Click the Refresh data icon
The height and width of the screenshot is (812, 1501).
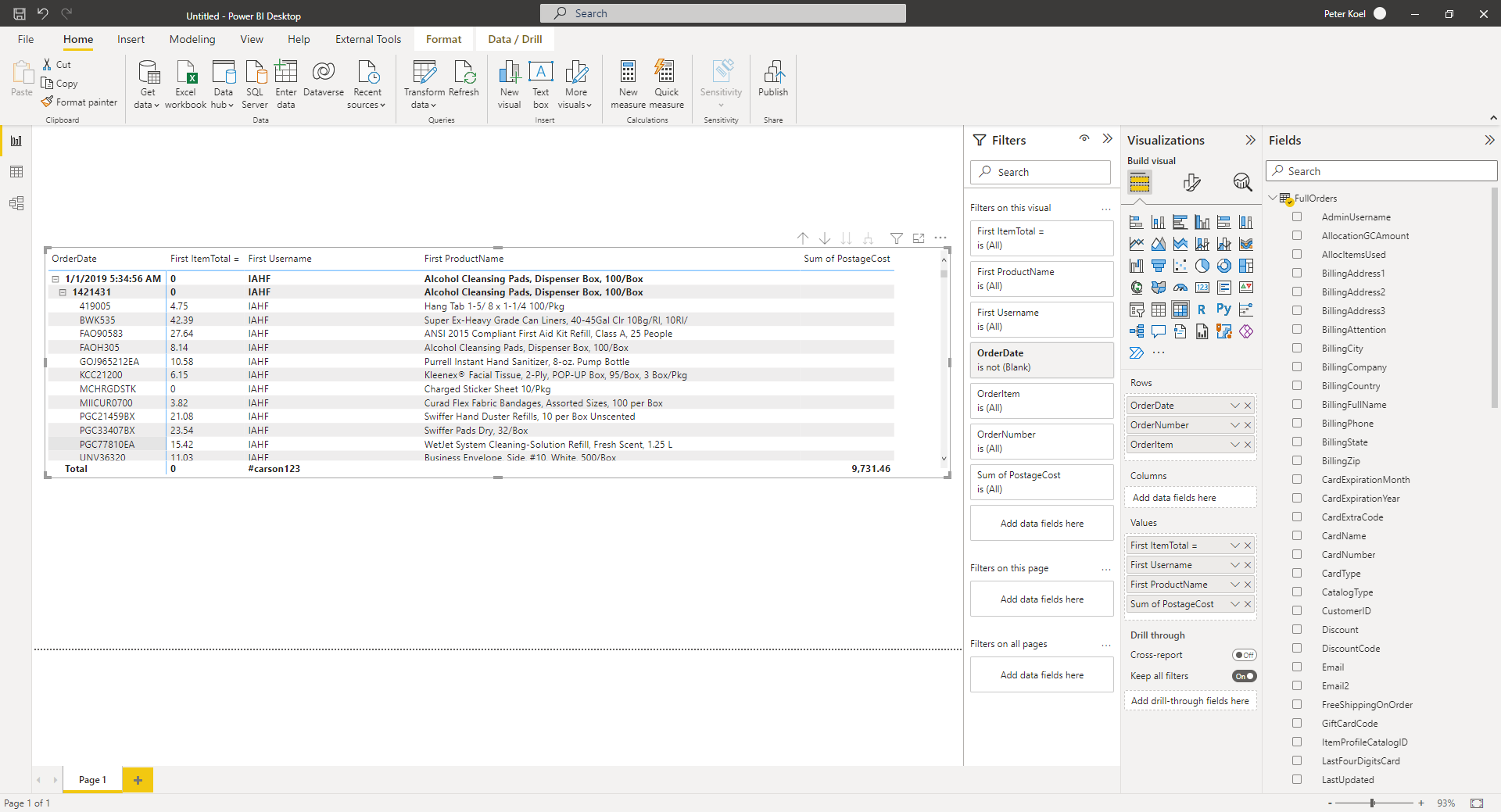464,78
